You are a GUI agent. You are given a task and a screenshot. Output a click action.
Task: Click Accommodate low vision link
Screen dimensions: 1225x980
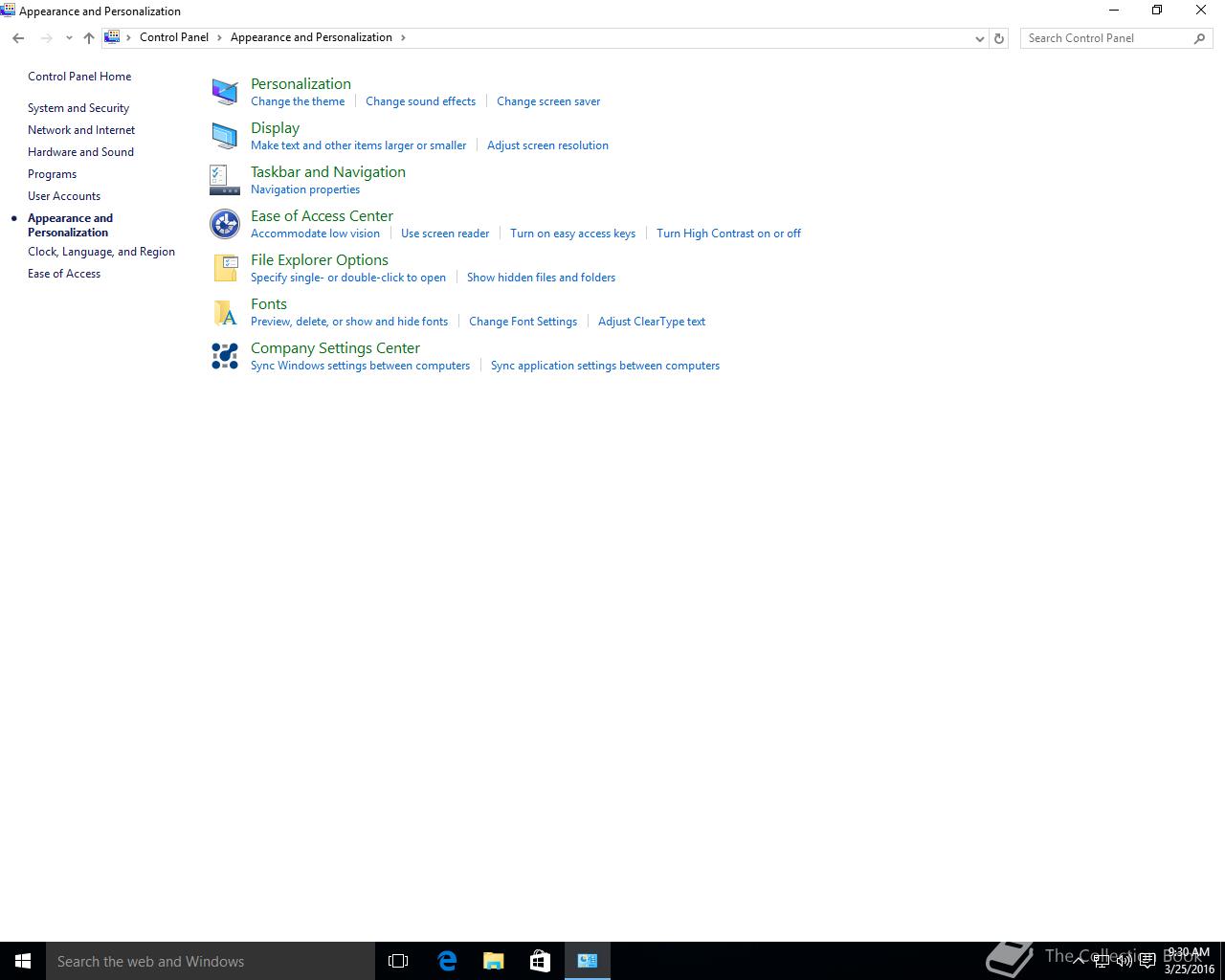tap(315, 234)
